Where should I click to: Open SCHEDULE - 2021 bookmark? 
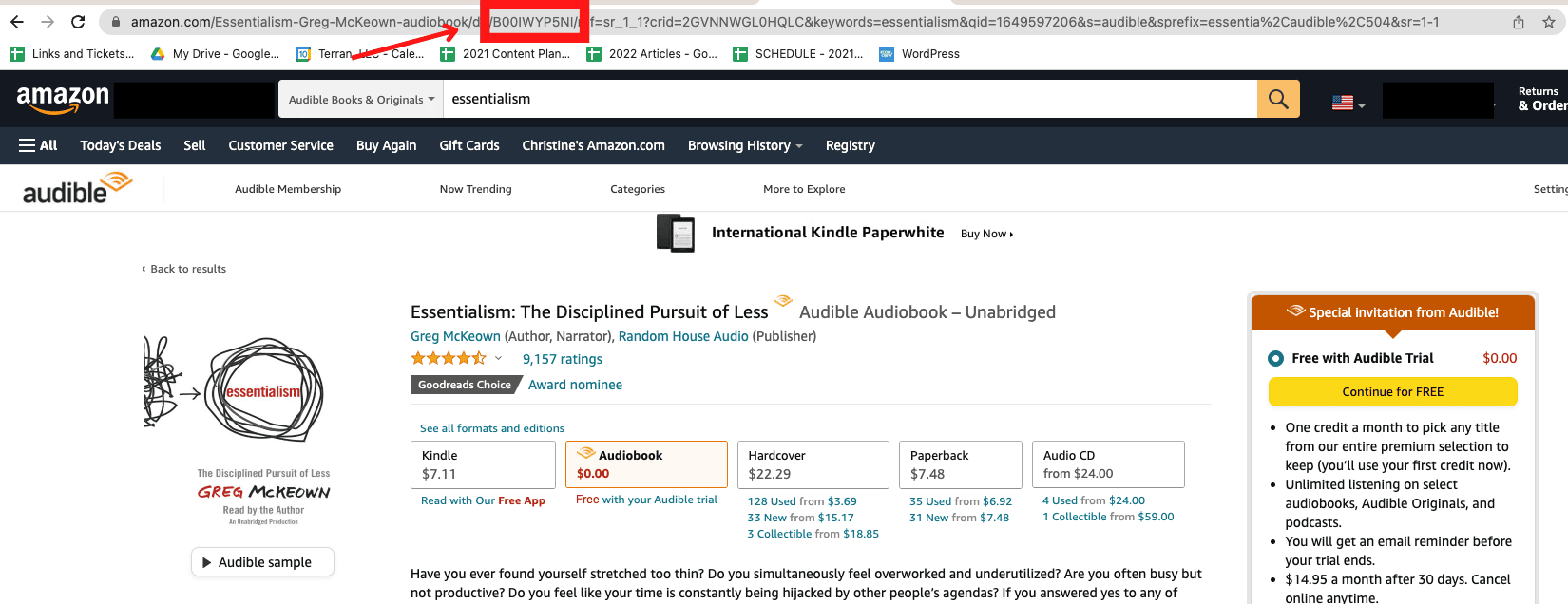click(x=798, y=54)
